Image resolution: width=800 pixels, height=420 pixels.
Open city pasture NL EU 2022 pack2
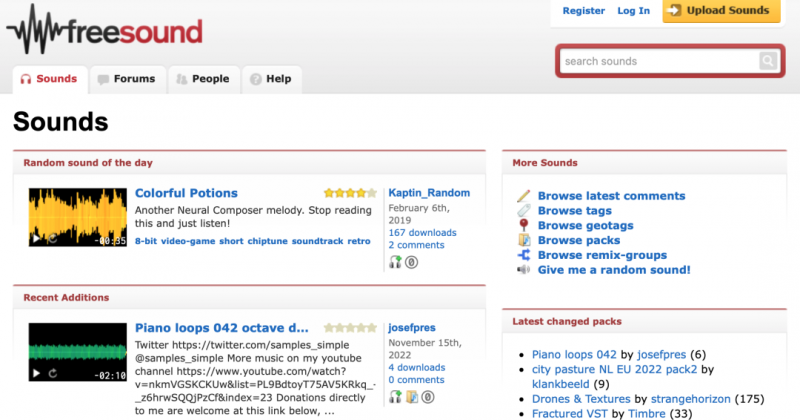(x=614, y=369)
